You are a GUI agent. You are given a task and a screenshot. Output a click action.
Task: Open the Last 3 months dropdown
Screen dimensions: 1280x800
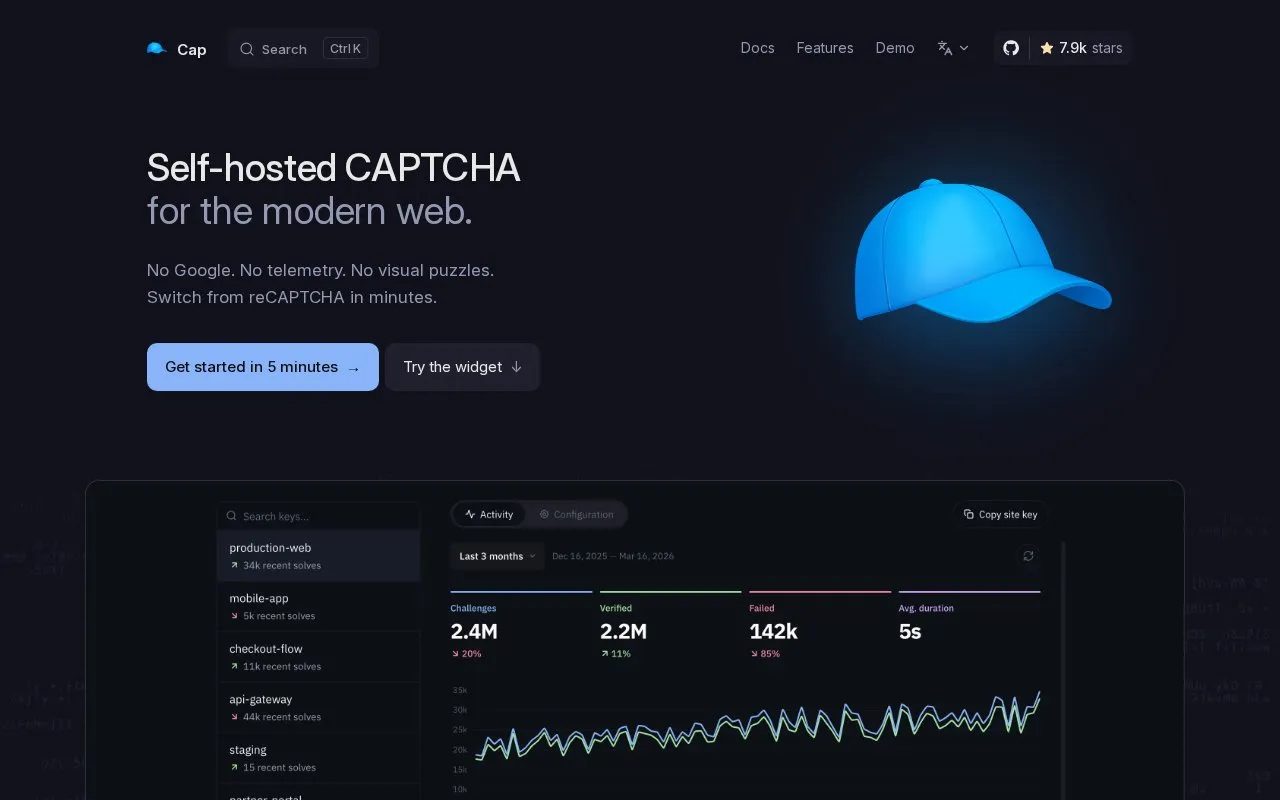(x=497, y=556)
